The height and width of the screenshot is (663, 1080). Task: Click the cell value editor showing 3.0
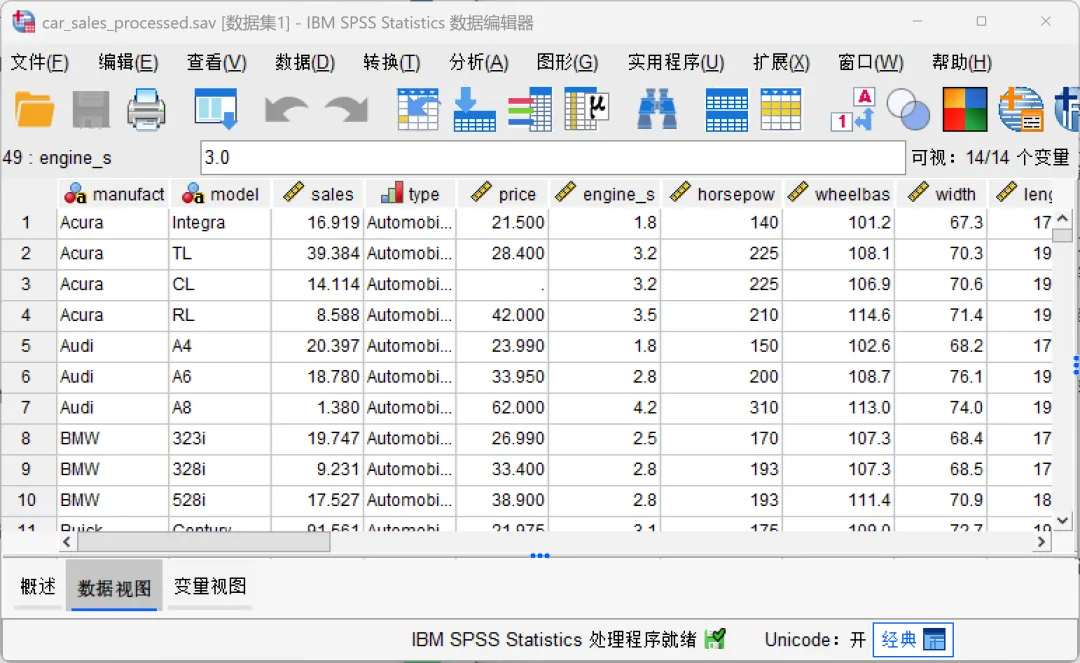click(x=553, y=158)
